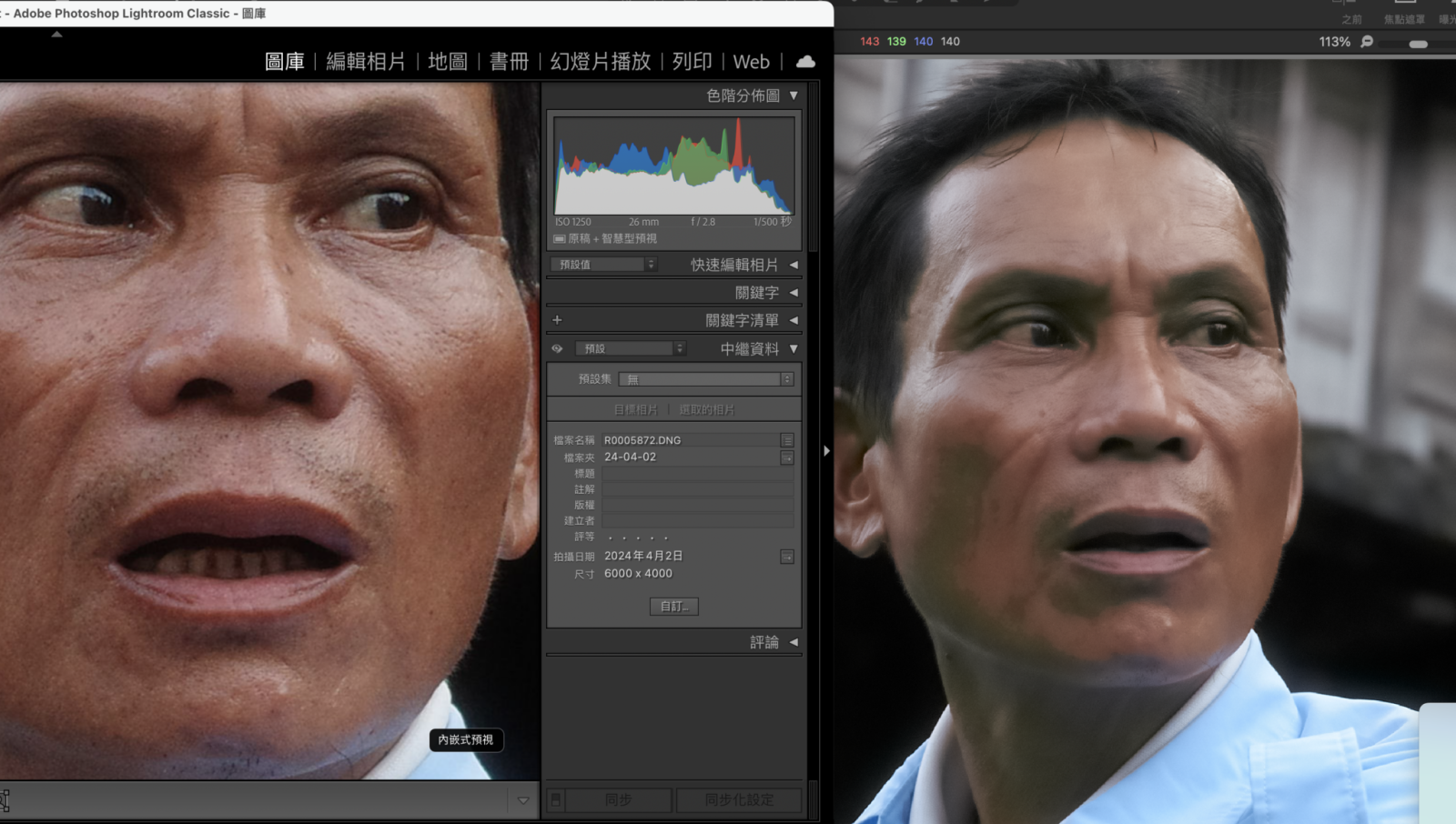Screen dimensions: 1456x824
Task: Expand the 評論 comments panel
Action: [x=794, y=642]
